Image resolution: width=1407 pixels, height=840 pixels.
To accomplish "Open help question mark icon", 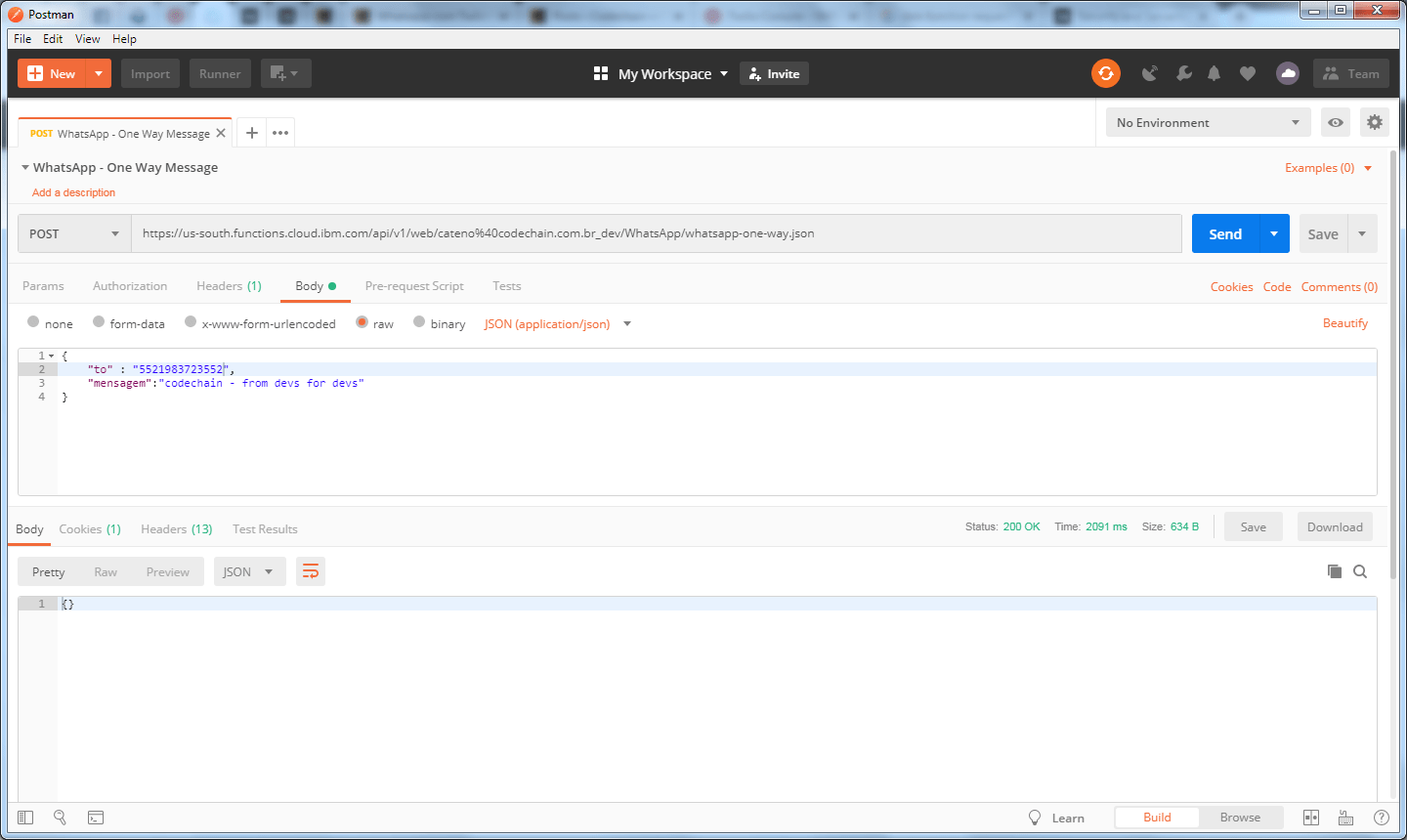I will 1382,818.
